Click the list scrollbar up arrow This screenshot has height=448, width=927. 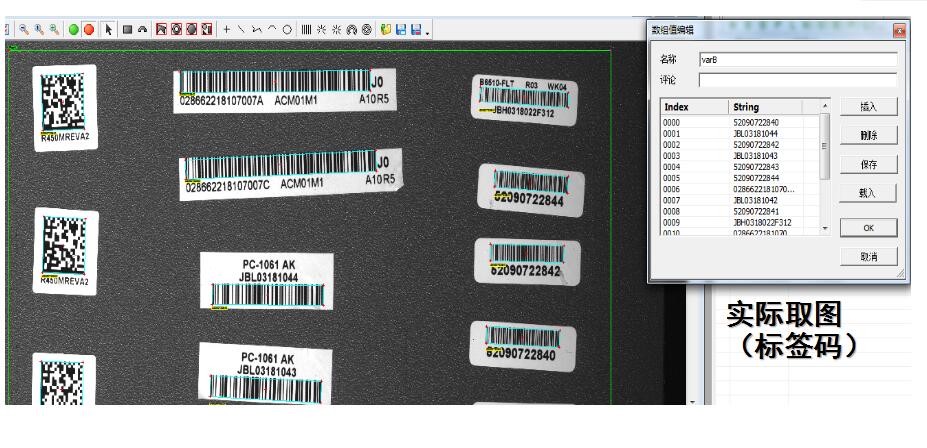pyautogui.click(x=825, y=106)
